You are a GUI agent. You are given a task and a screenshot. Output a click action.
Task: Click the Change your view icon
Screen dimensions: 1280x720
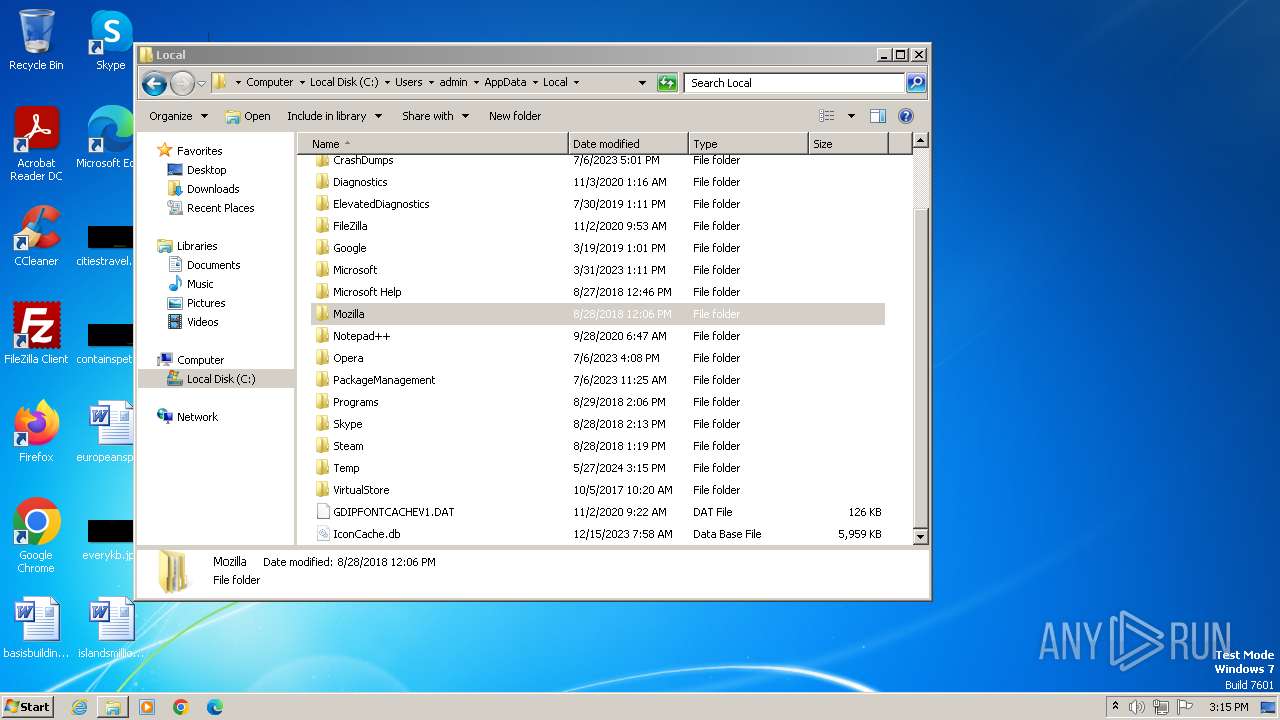point(827,116)
